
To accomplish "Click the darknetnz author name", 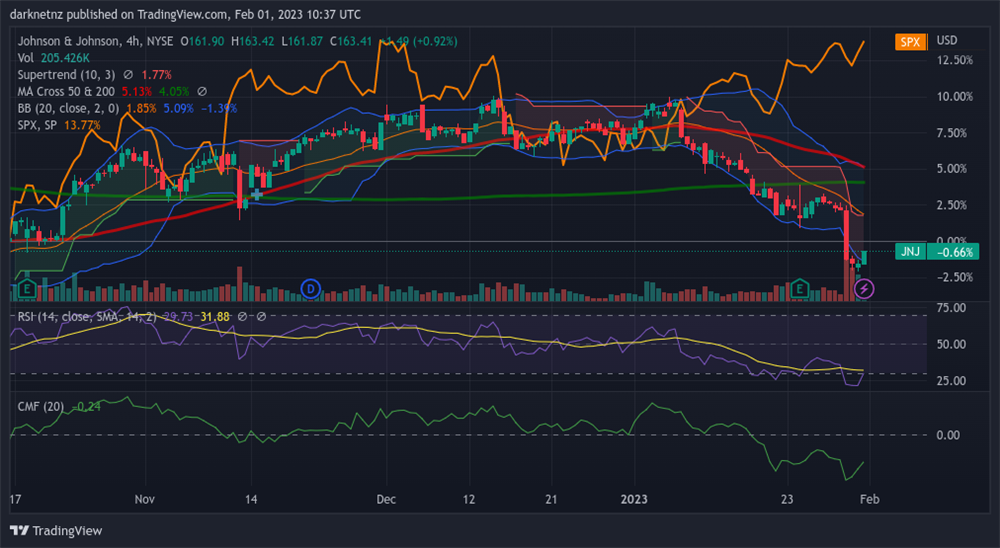I will coord(38,14).
